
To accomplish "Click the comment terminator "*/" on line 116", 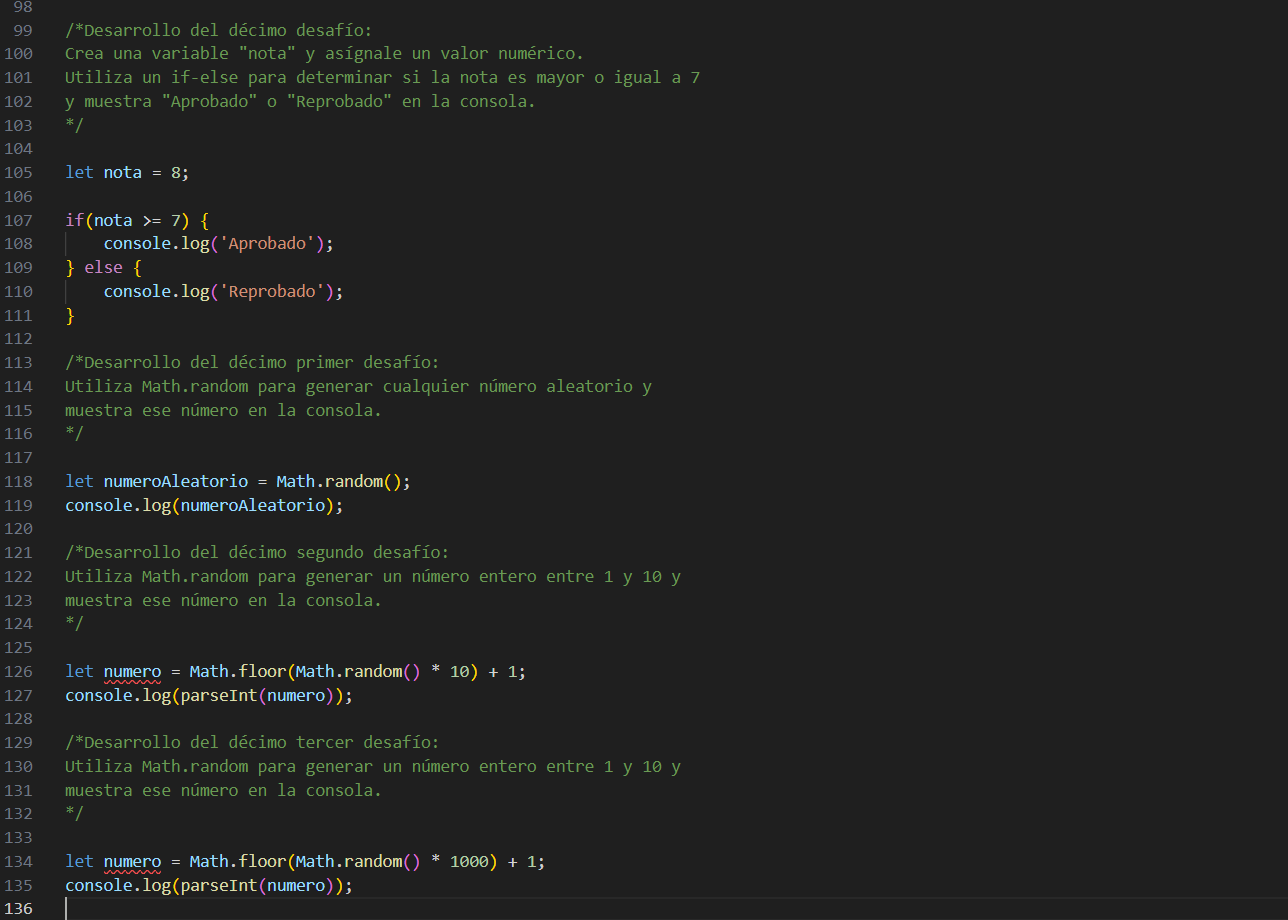I will click(74, 434).
